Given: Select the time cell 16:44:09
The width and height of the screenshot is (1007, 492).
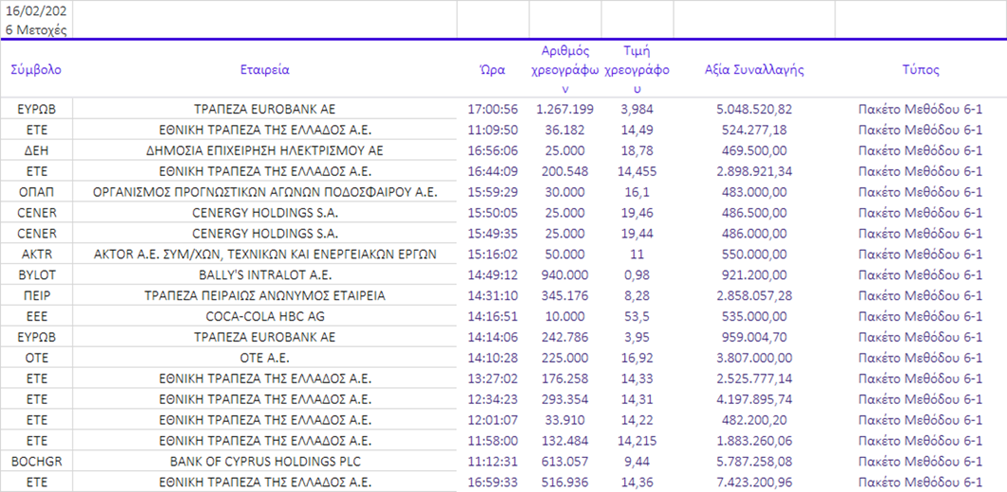Looking at the screenshot, I should (493, 171).
